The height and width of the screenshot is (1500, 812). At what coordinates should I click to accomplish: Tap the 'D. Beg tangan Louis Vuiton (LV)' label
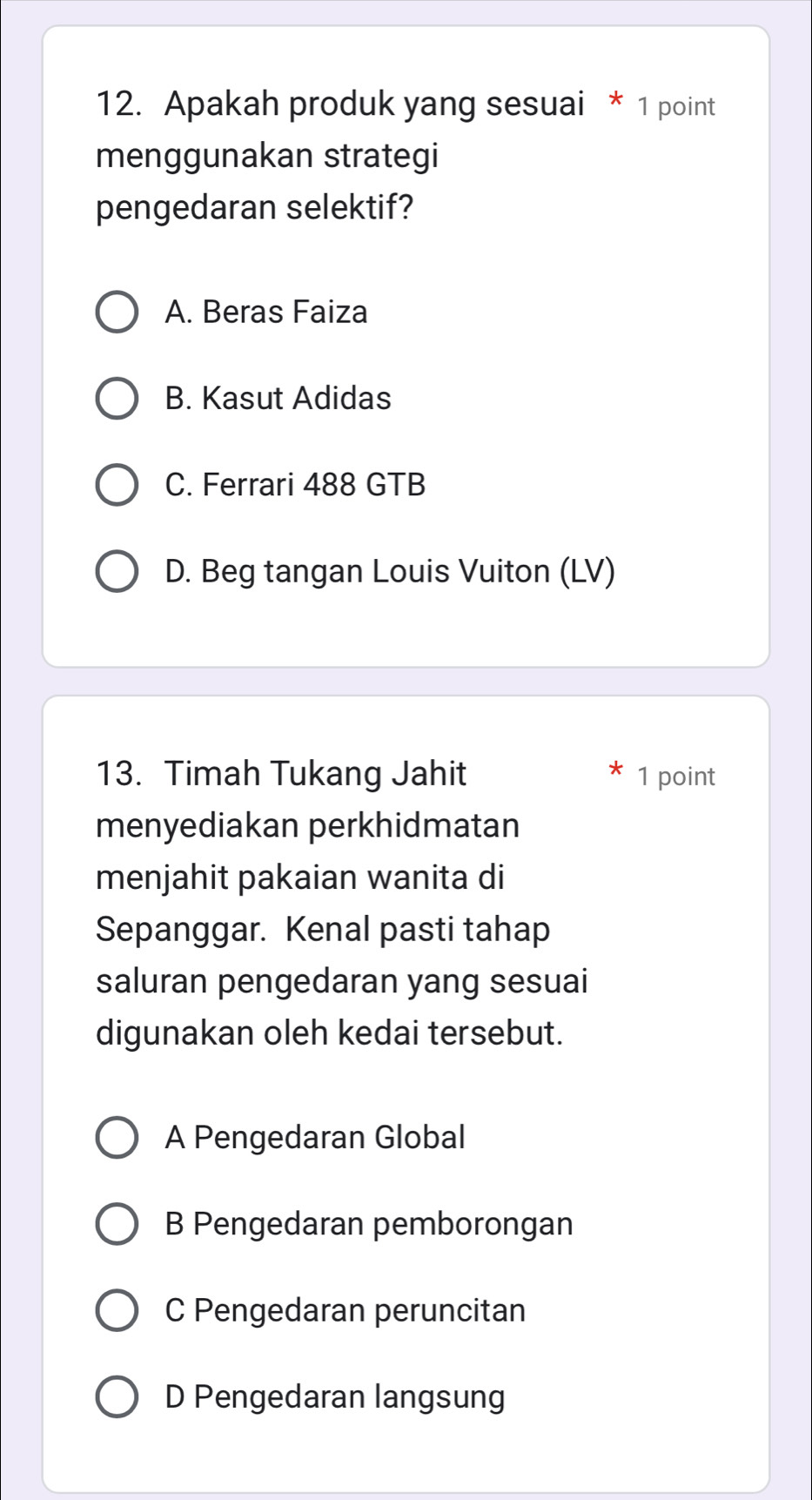[x=389, y=571]
